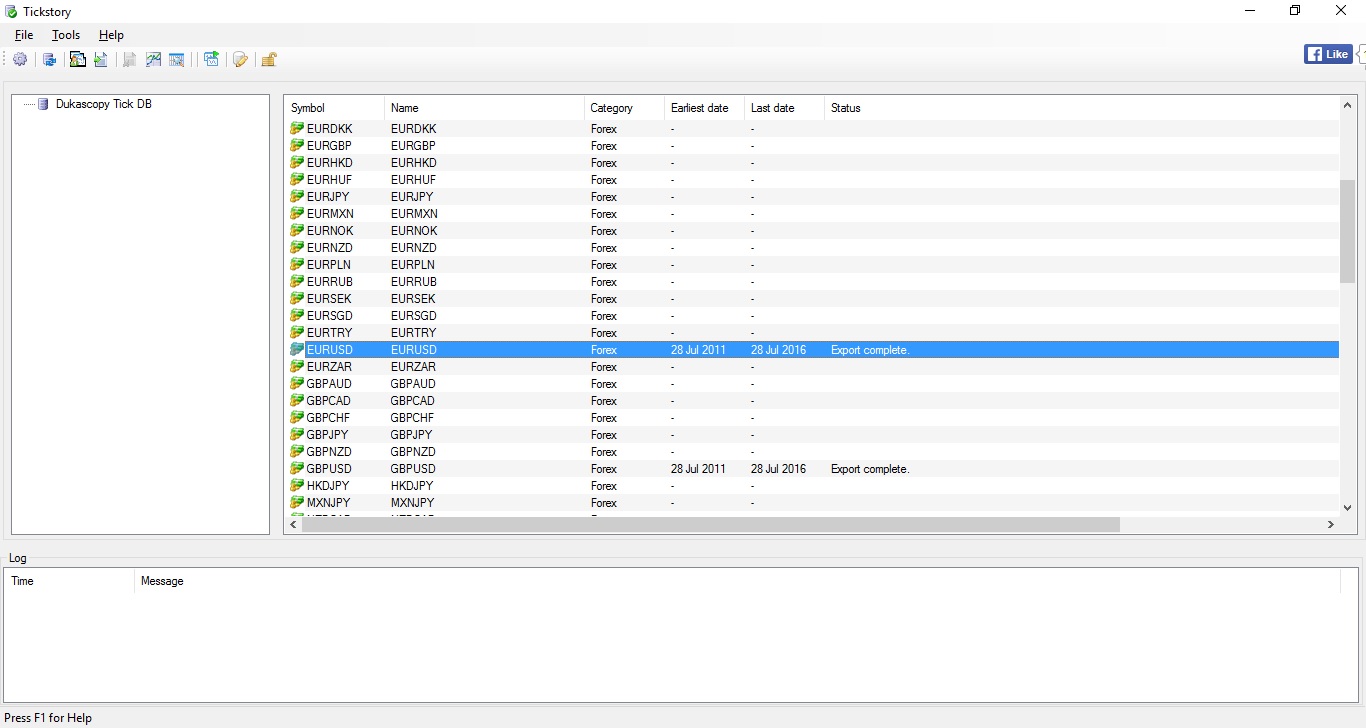This screenshot has height=728, width=1366.
Task: Open the chart view toolbar icon
Action: (153, 60)
